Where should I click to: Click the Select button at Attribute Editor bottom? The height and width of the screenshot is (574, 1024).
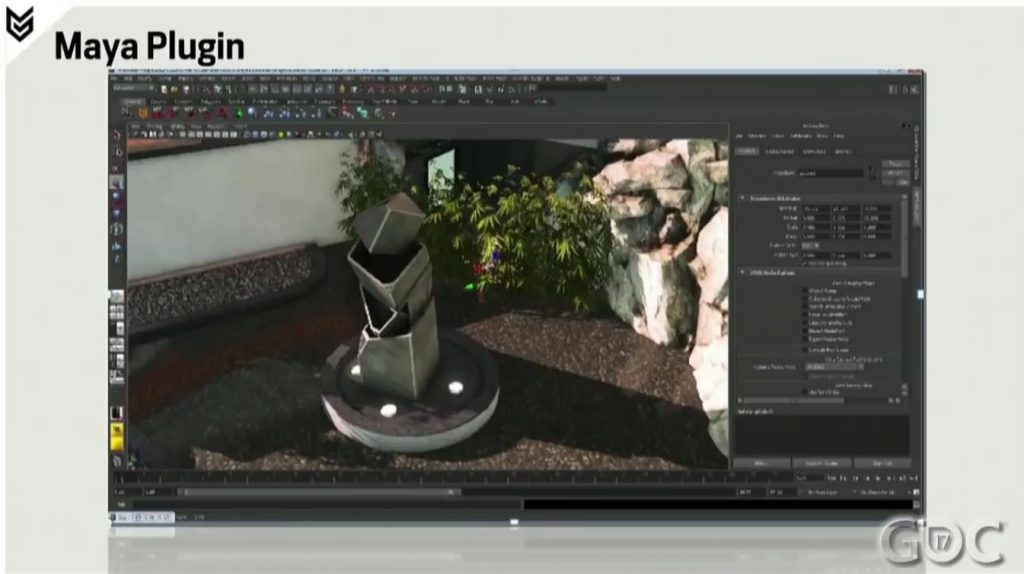[x=761, y=463]
